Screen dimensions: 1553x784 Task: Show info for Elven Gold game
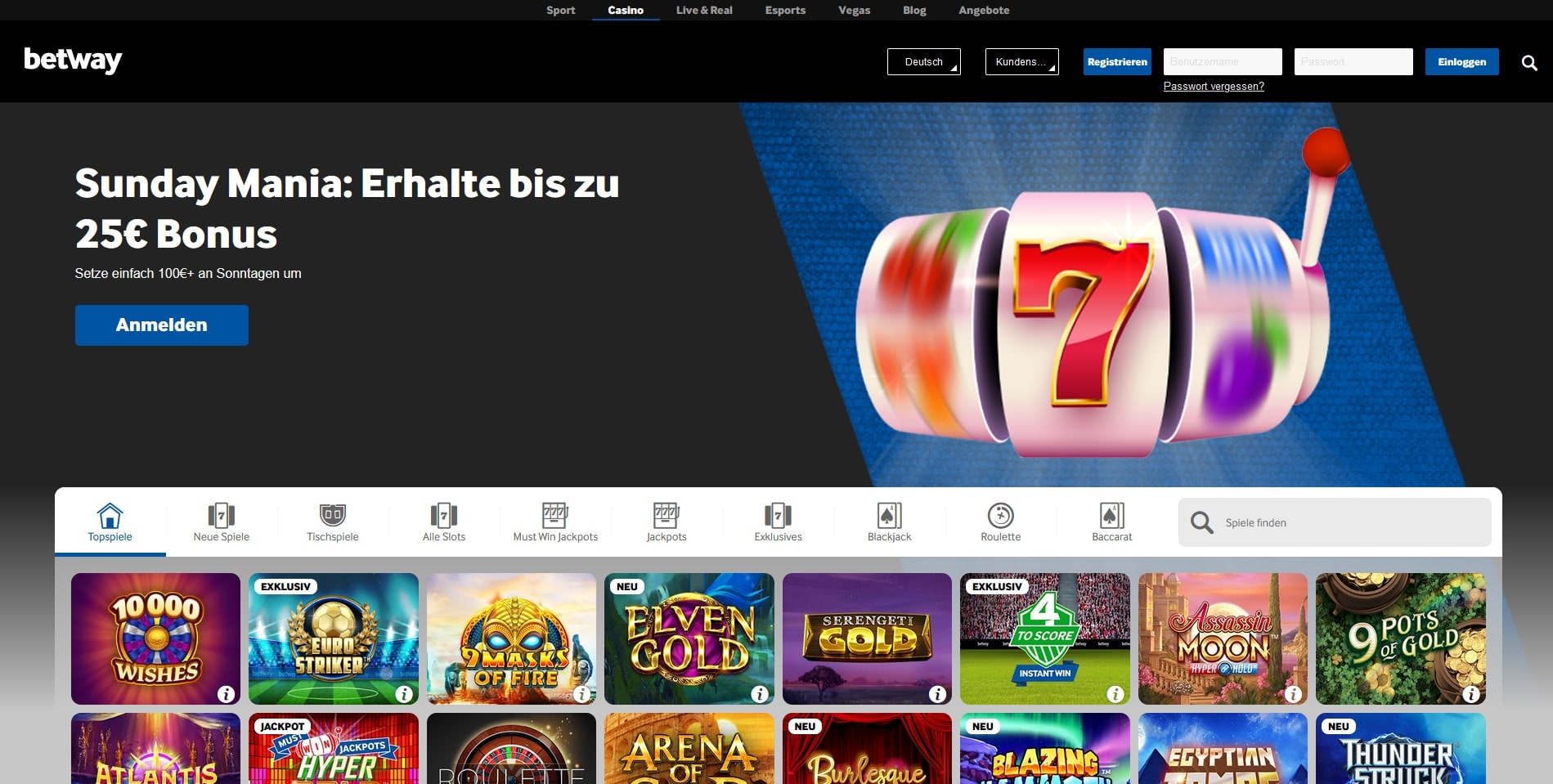click(760, 694)
